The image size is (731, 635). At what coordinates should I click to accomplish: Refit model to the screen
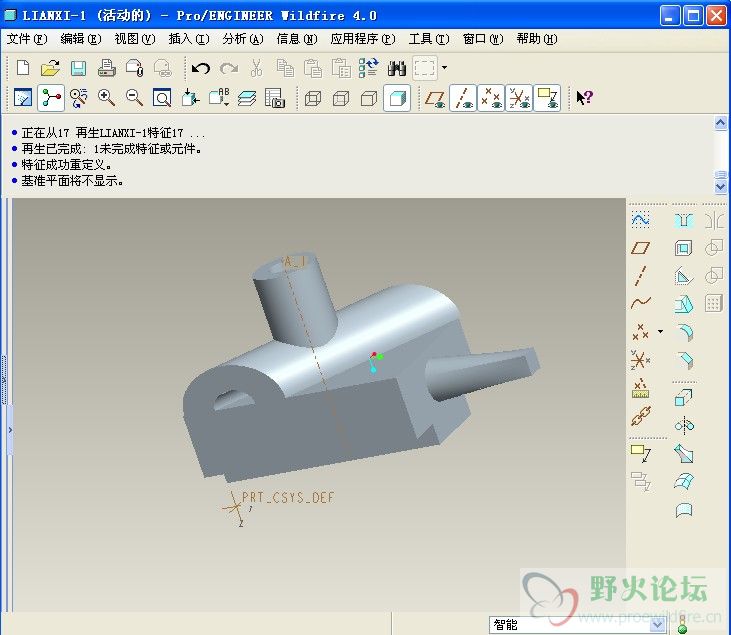click(x=162, y=98)
